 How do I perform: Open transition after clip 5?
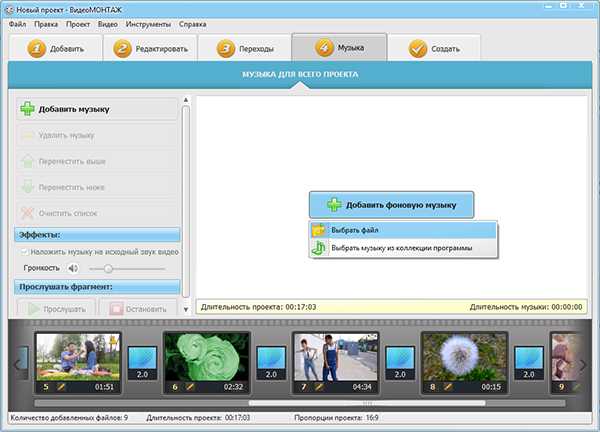click(x=142, y=363)
